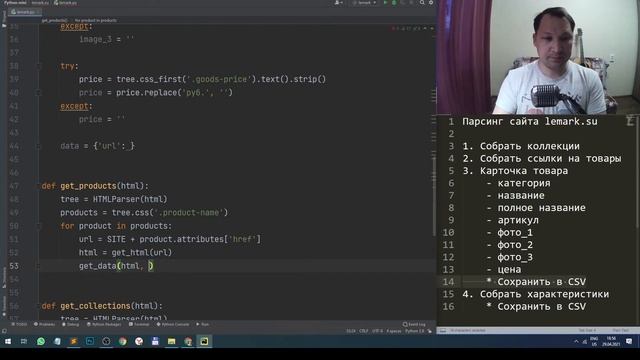
Task: Toggle tool window quick access in the status bar corner
Action: (4, 331)
